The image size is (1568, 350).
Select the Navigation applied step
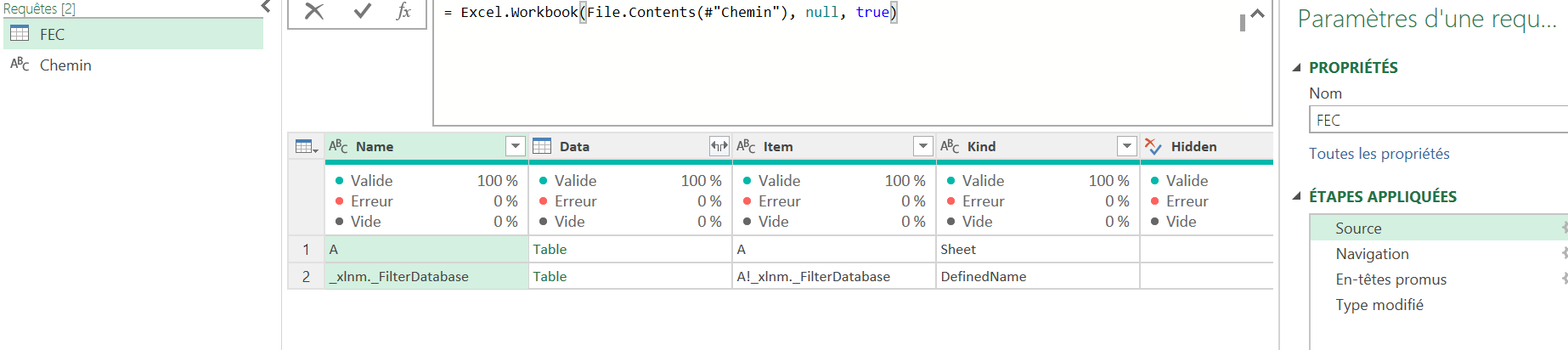coord(1439,253)
